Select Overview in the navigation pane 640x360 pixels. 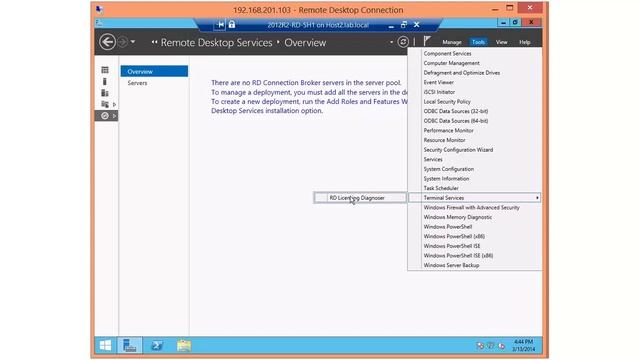(x=154, y=71)
